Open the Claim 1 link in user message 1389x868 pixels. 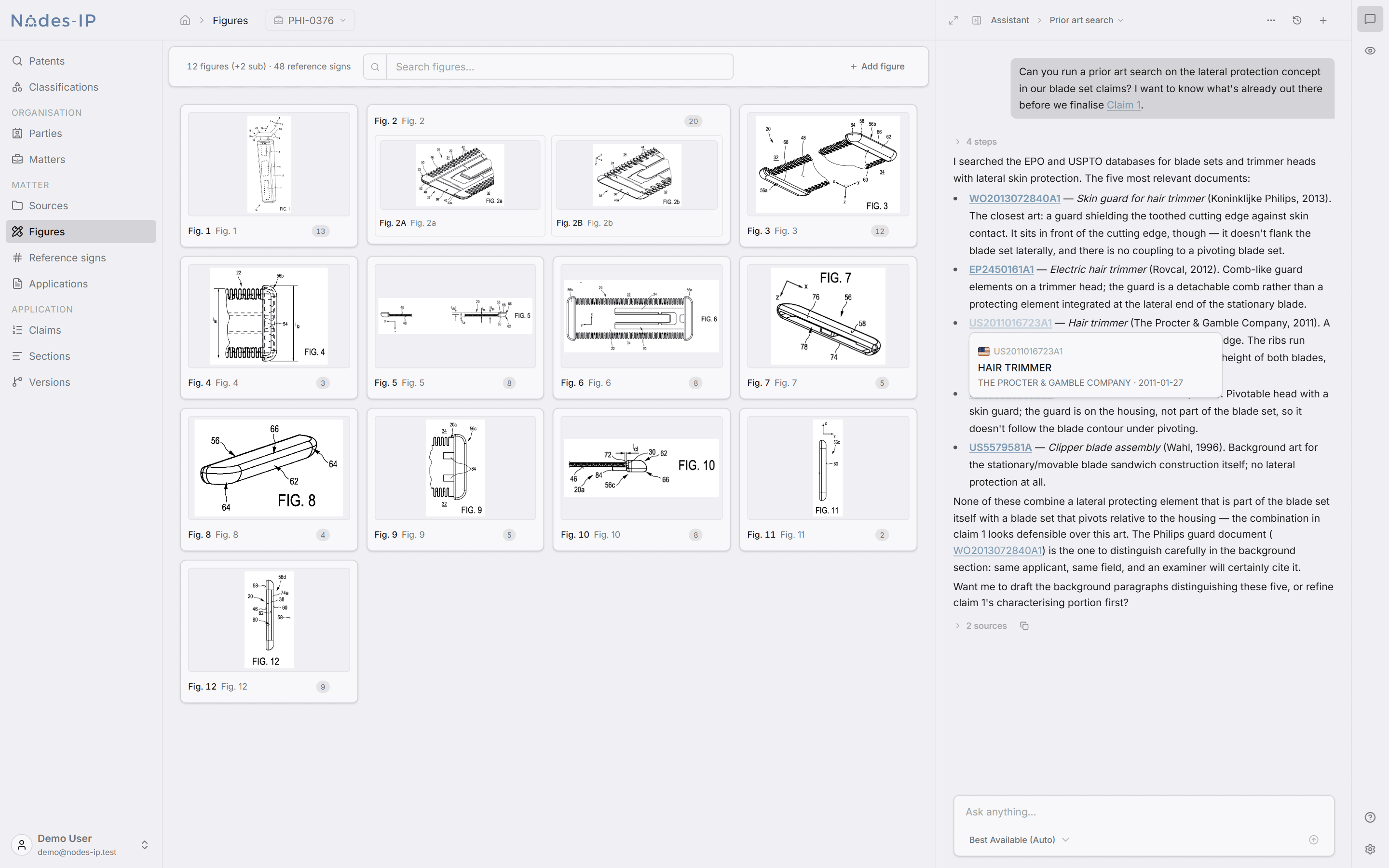[1123, 105]
